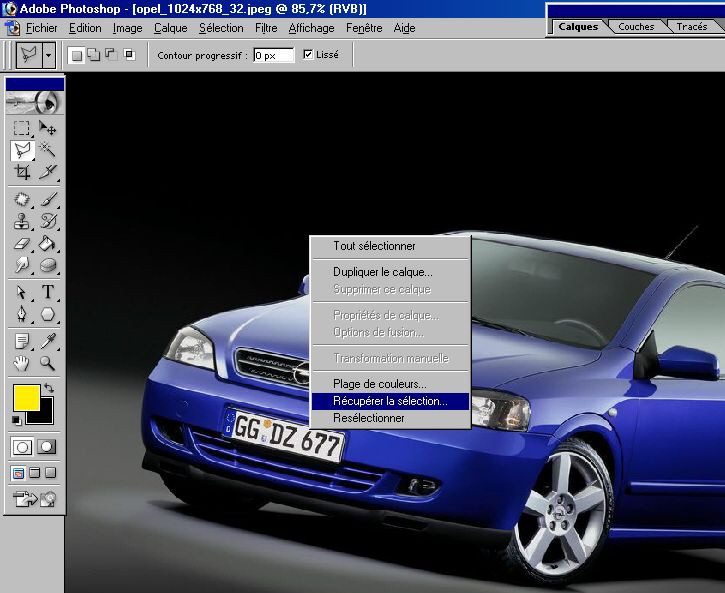Select the Sponge/Blur tool
725x593 pixels.
click(48, 265)
